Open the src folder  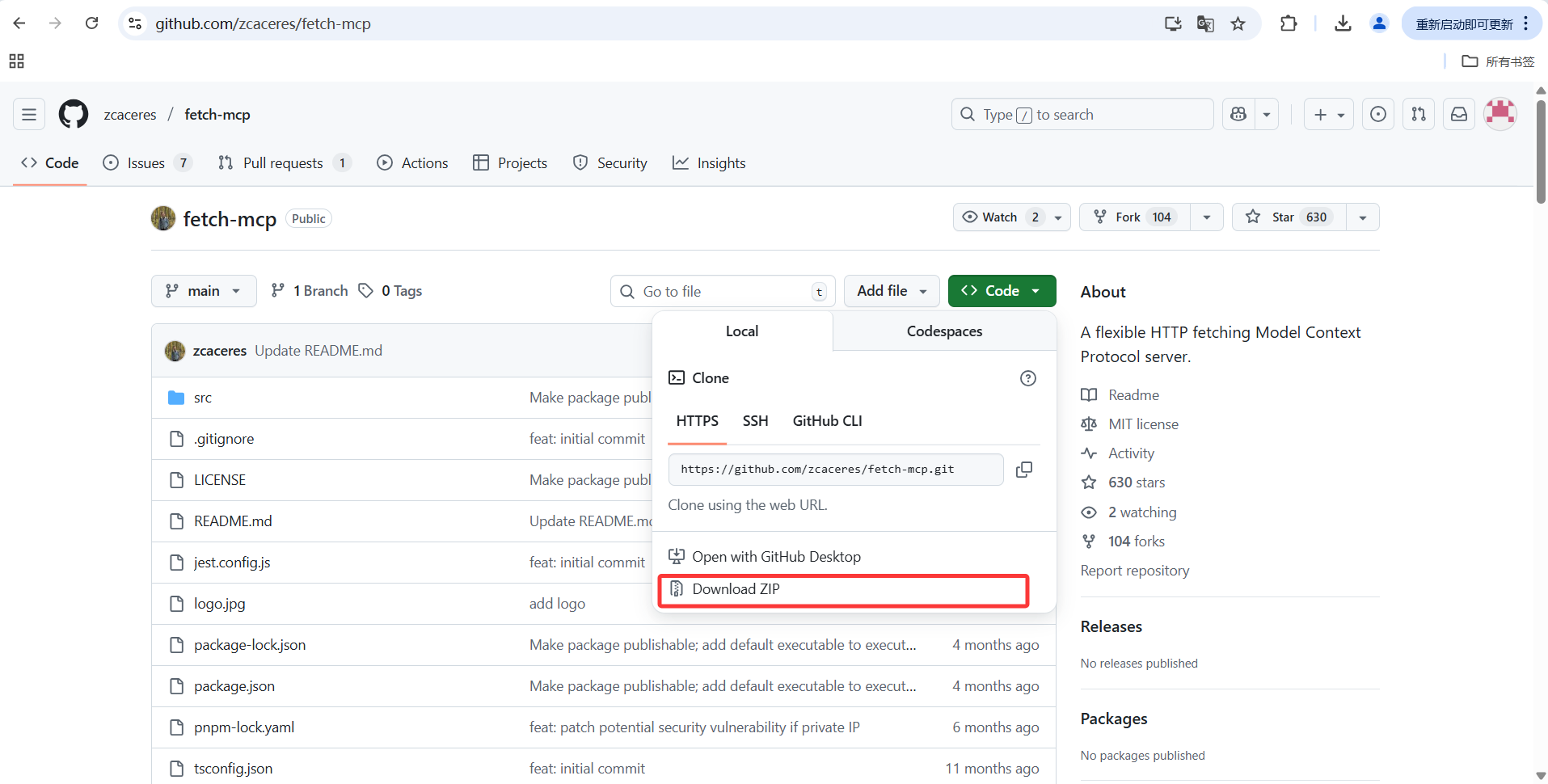tap(203, 398)
